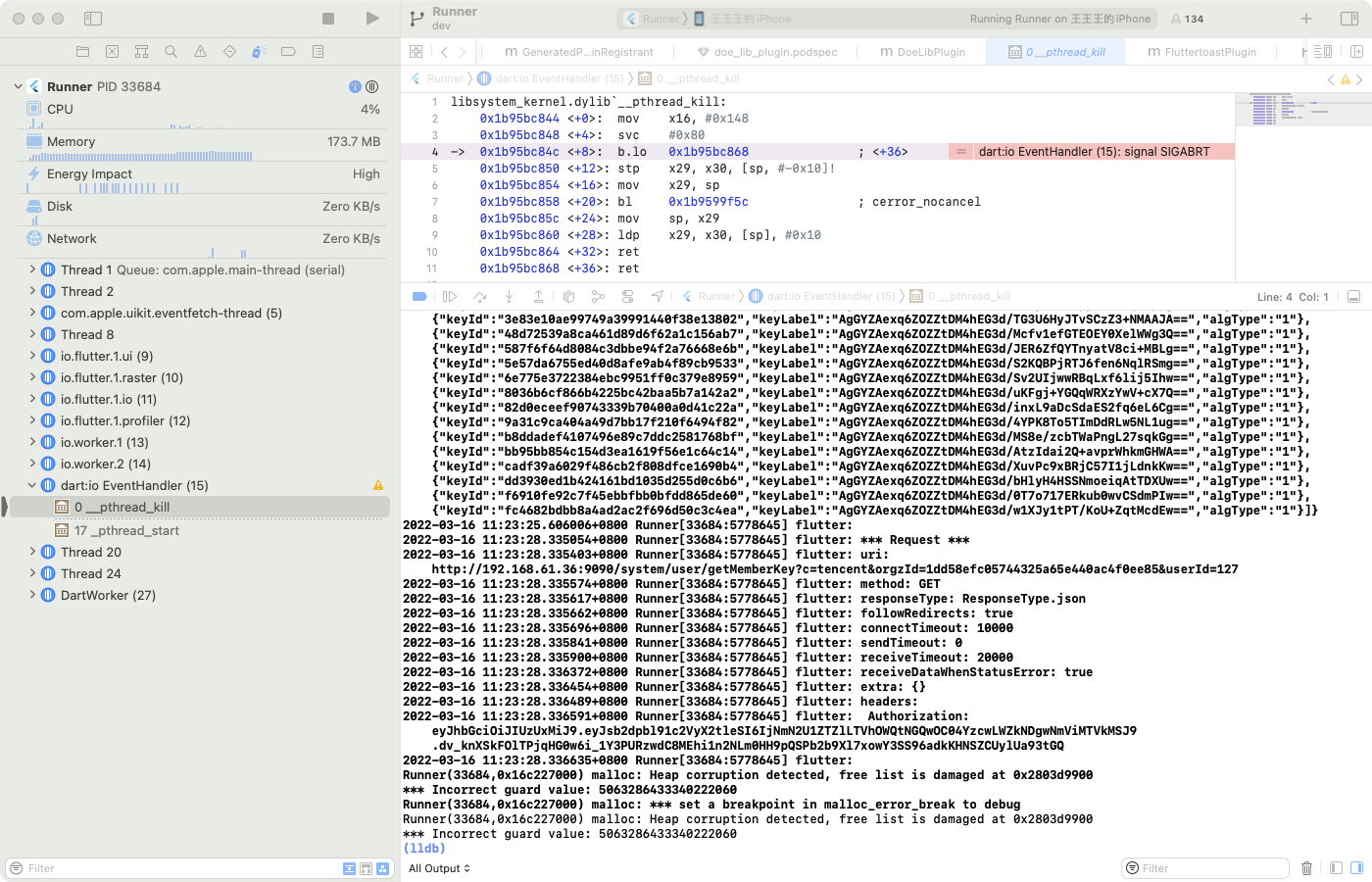Click the Step Over debug icon
The image size is (1372, 882).
[x=480, y=296]
